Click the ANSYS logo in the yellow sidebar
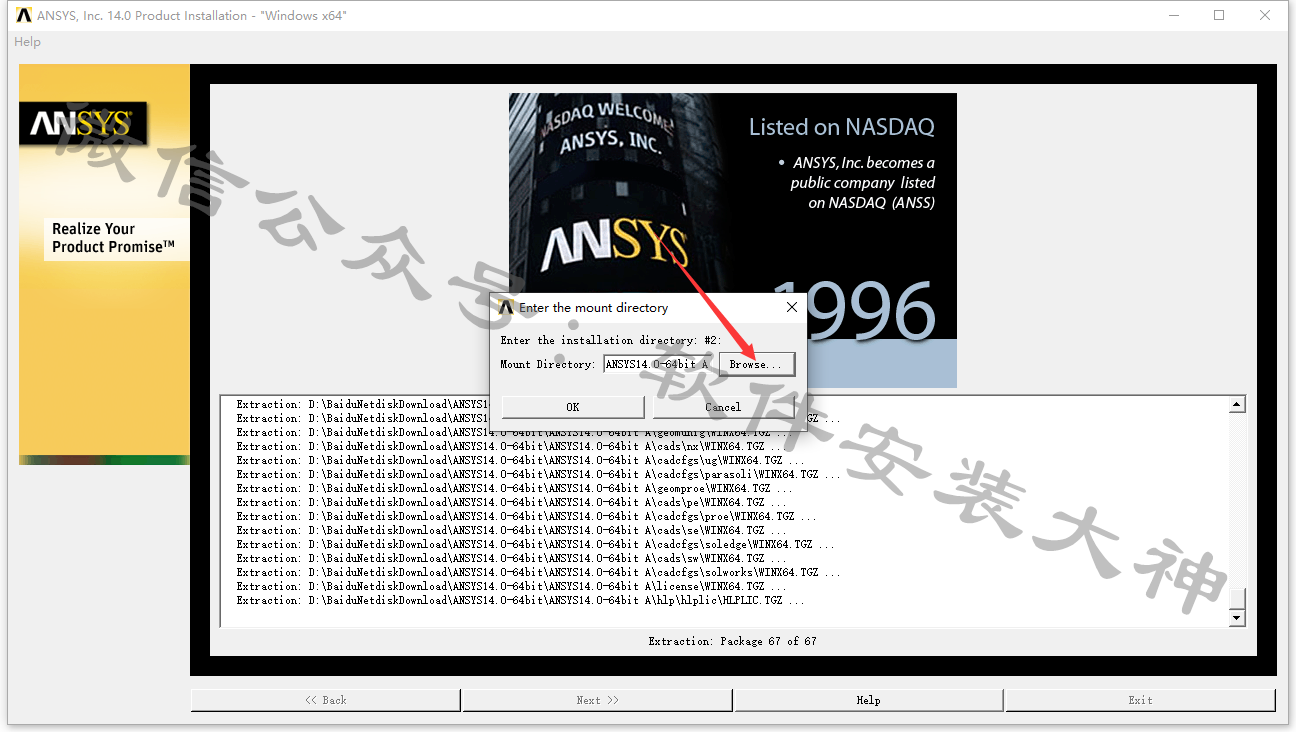The image size is (1296, 732). [x=82, y=123]
